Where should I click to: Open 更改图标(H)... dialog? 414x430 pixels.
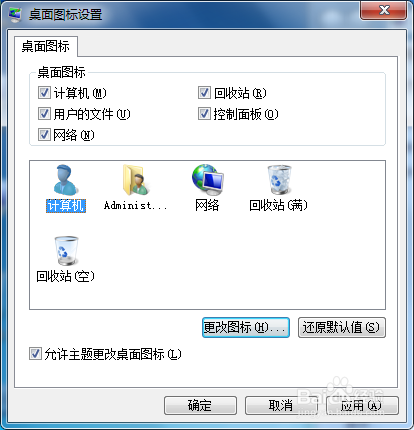(246, 327)
